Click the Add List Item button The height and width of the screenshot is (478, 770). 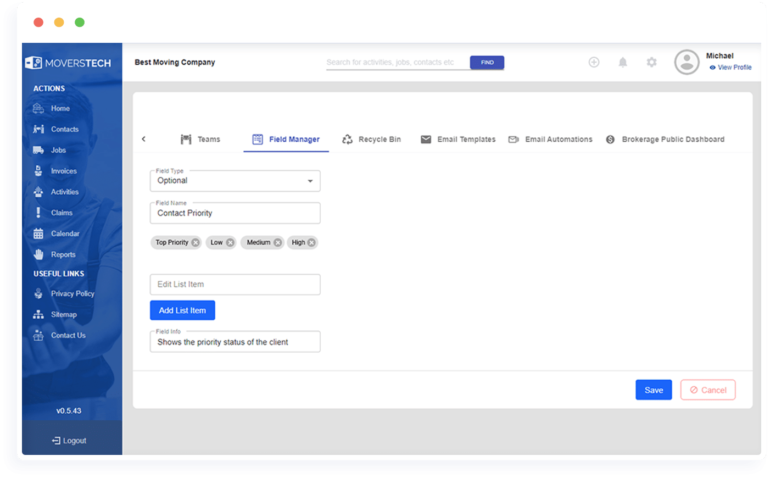tap(182, 310)
